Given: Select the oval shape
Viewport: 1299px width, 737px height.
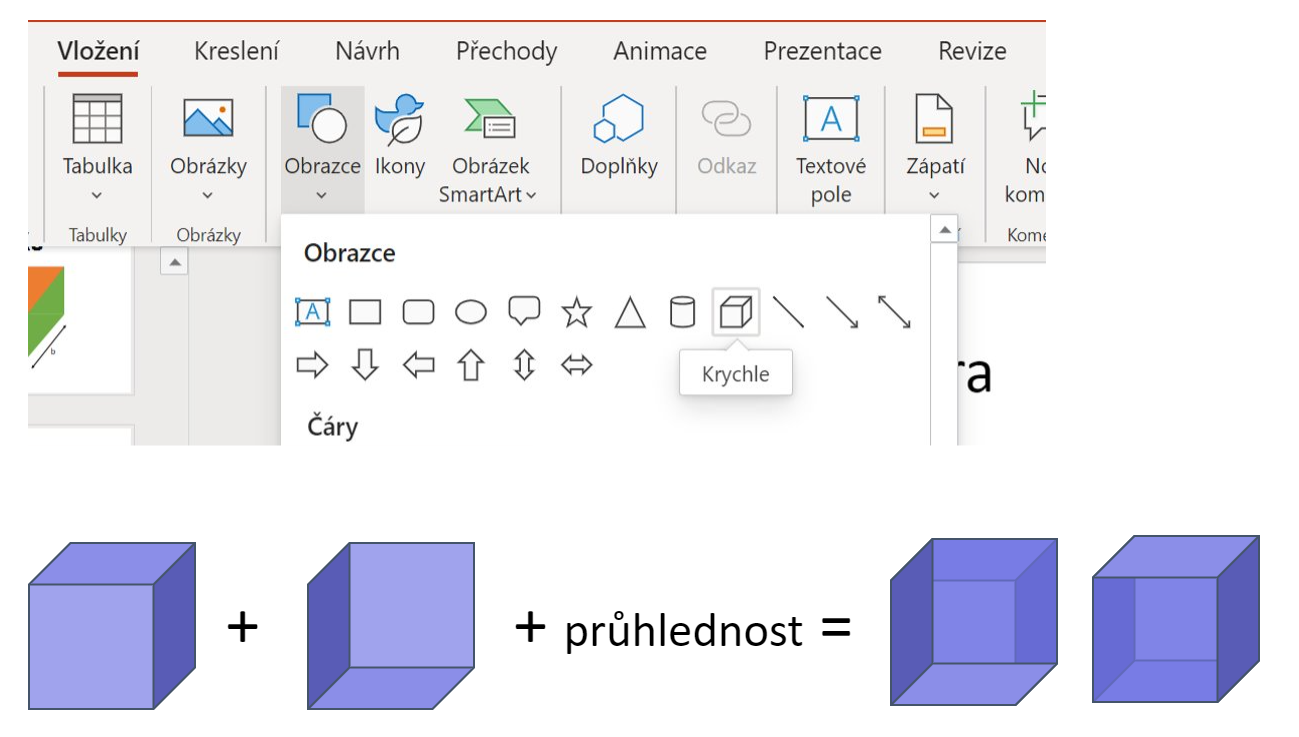Looking at the screenshot, I should 471,313.
